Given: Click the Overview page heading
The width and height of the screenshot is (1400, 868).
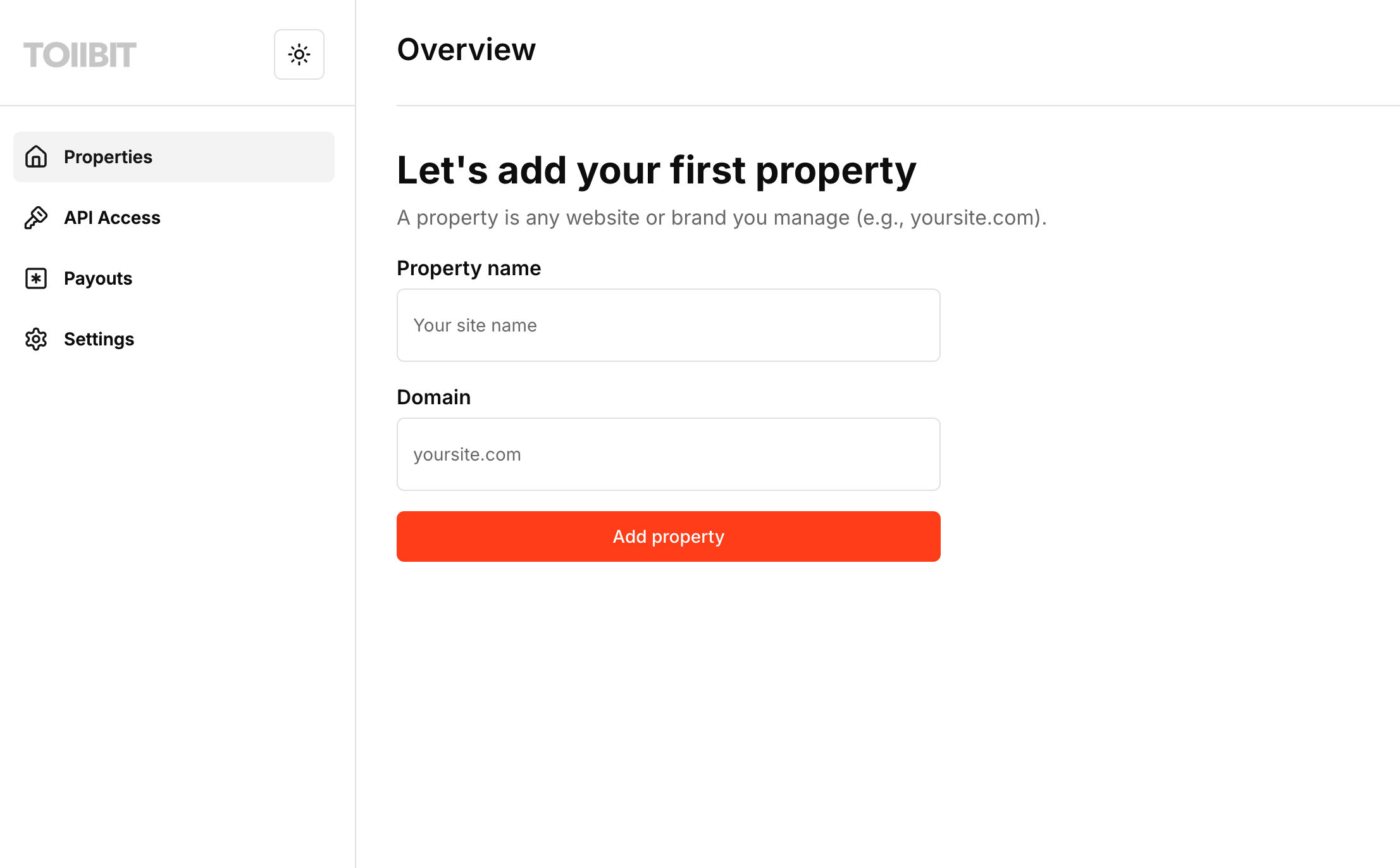Looking at the screenshot, I should (x=466, y=49).
